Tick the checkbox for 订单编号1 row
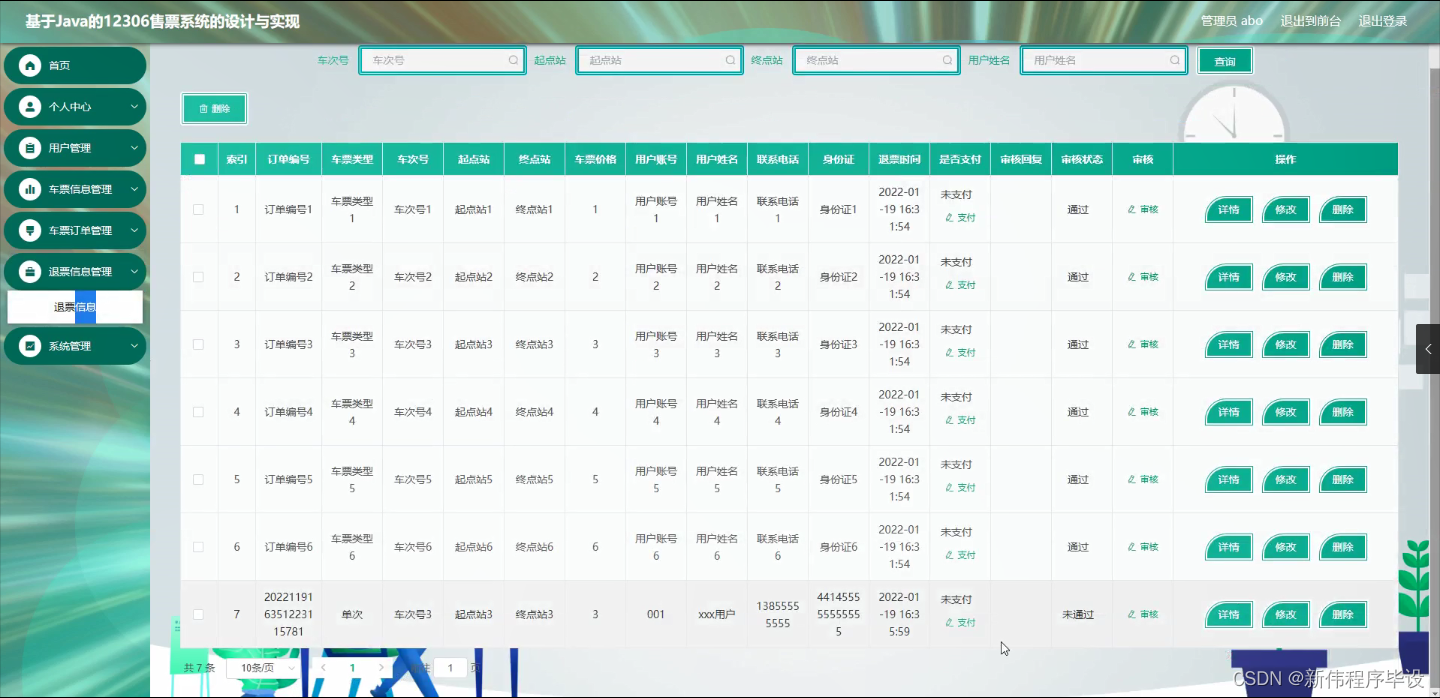 click(x=199, y=209)
